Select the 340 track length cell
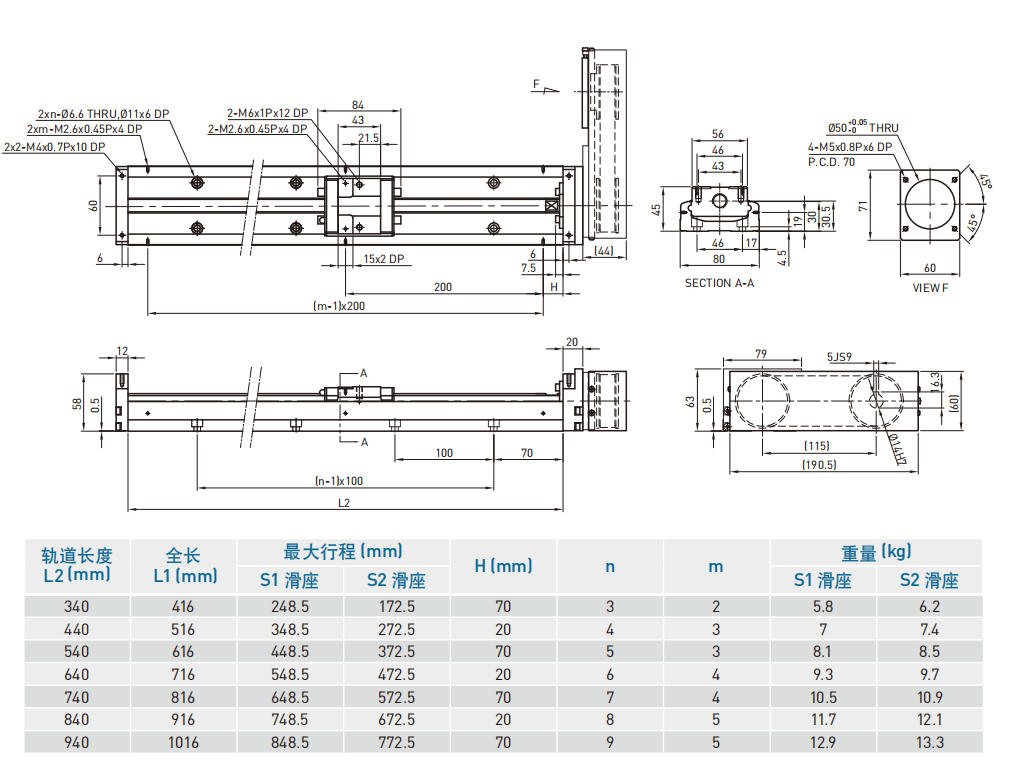Screen dimensions: 1014x774 [77, 606]
